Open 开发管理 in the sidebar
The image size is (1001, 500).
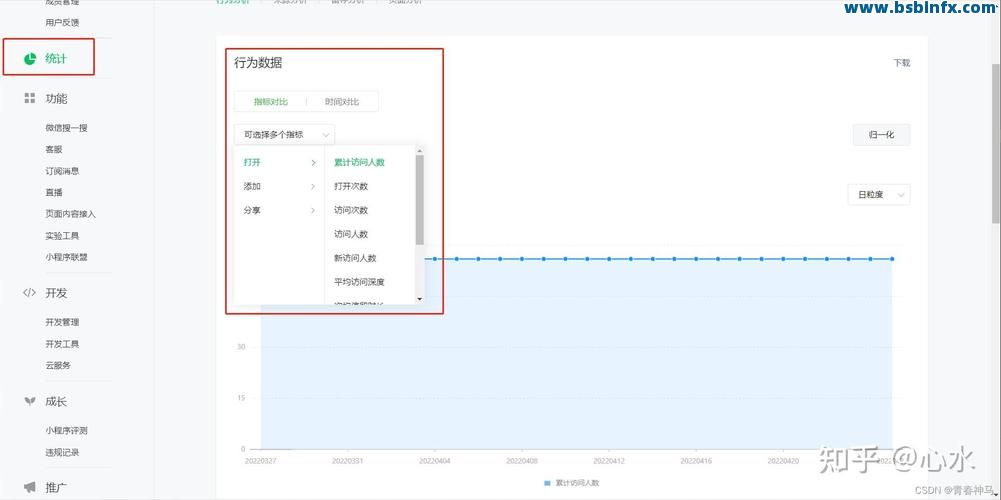pyautogui.click(x=62, y=322)
